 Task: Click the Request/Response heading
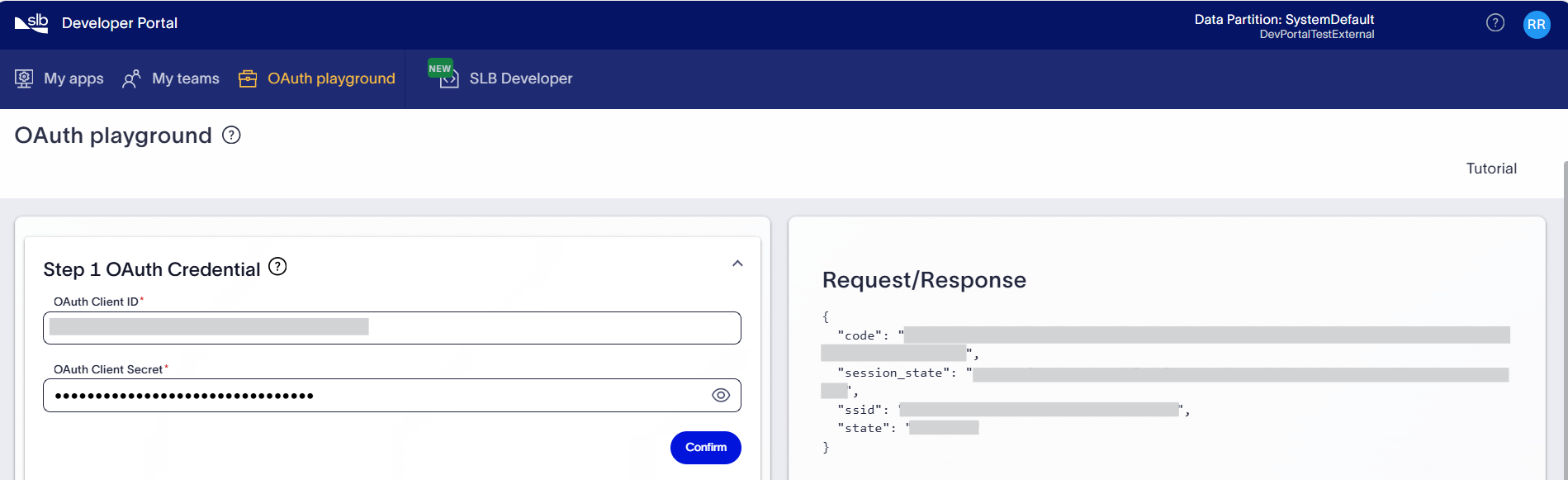924,280
